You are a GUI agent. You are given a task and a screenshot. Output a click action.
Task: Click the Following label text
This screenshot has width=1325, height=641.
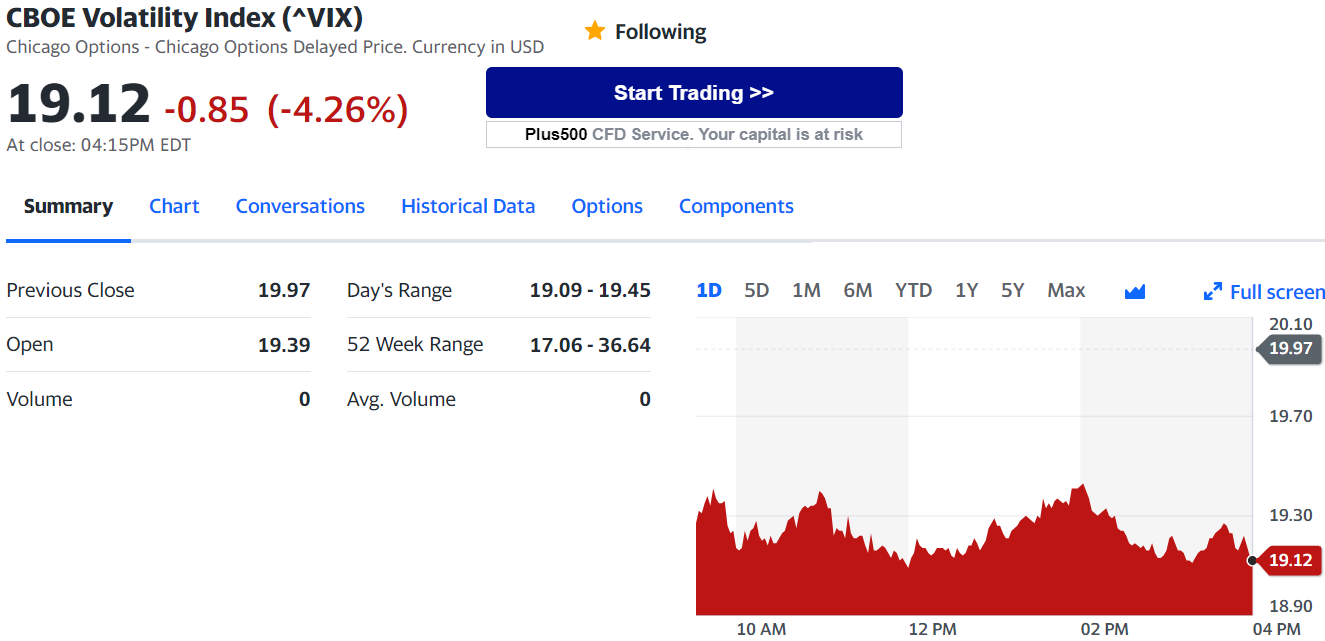click(x=660, y=32)
